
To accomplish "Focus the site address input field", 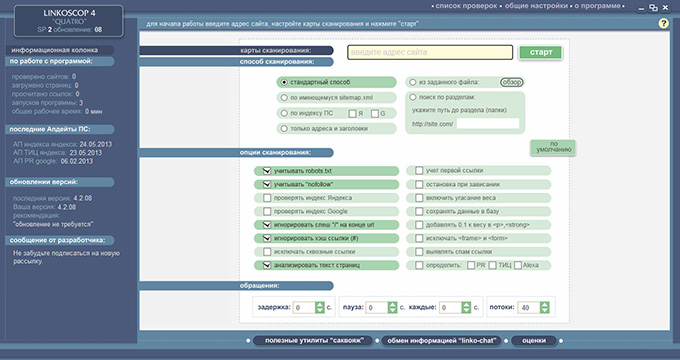I will [430, 52].
